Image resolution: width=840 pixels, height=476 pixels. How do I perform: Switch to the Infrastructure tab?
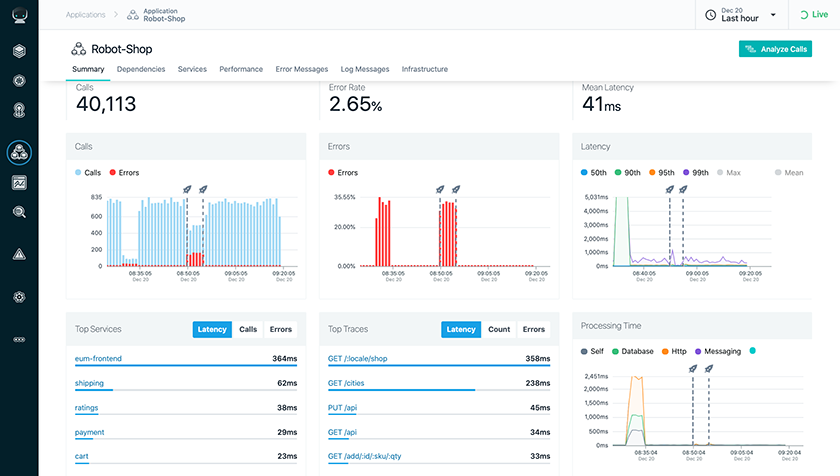[x=425, y=69]
